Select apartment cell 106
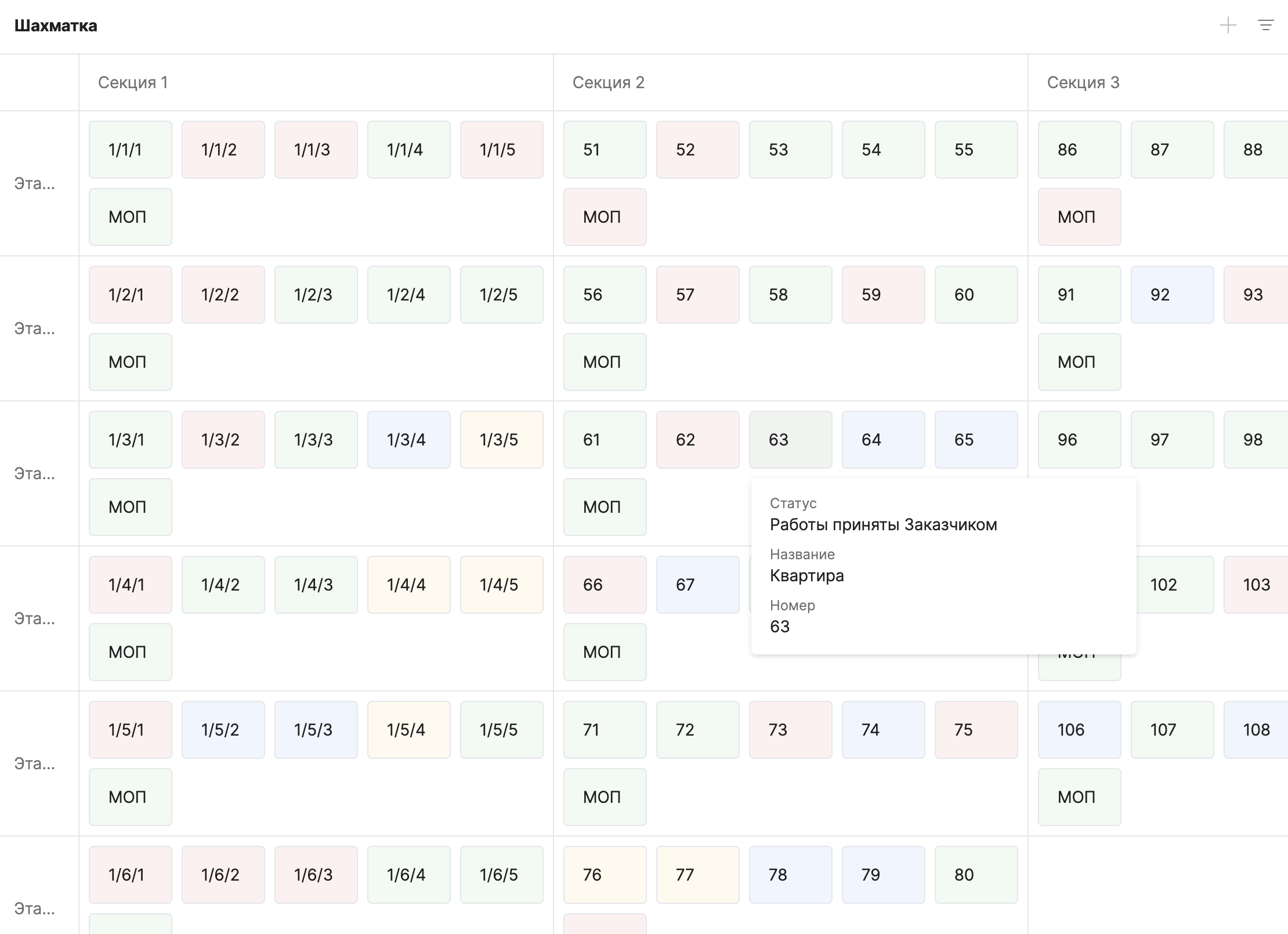This screenshot has width=1288, height=934. (1079, 730)
